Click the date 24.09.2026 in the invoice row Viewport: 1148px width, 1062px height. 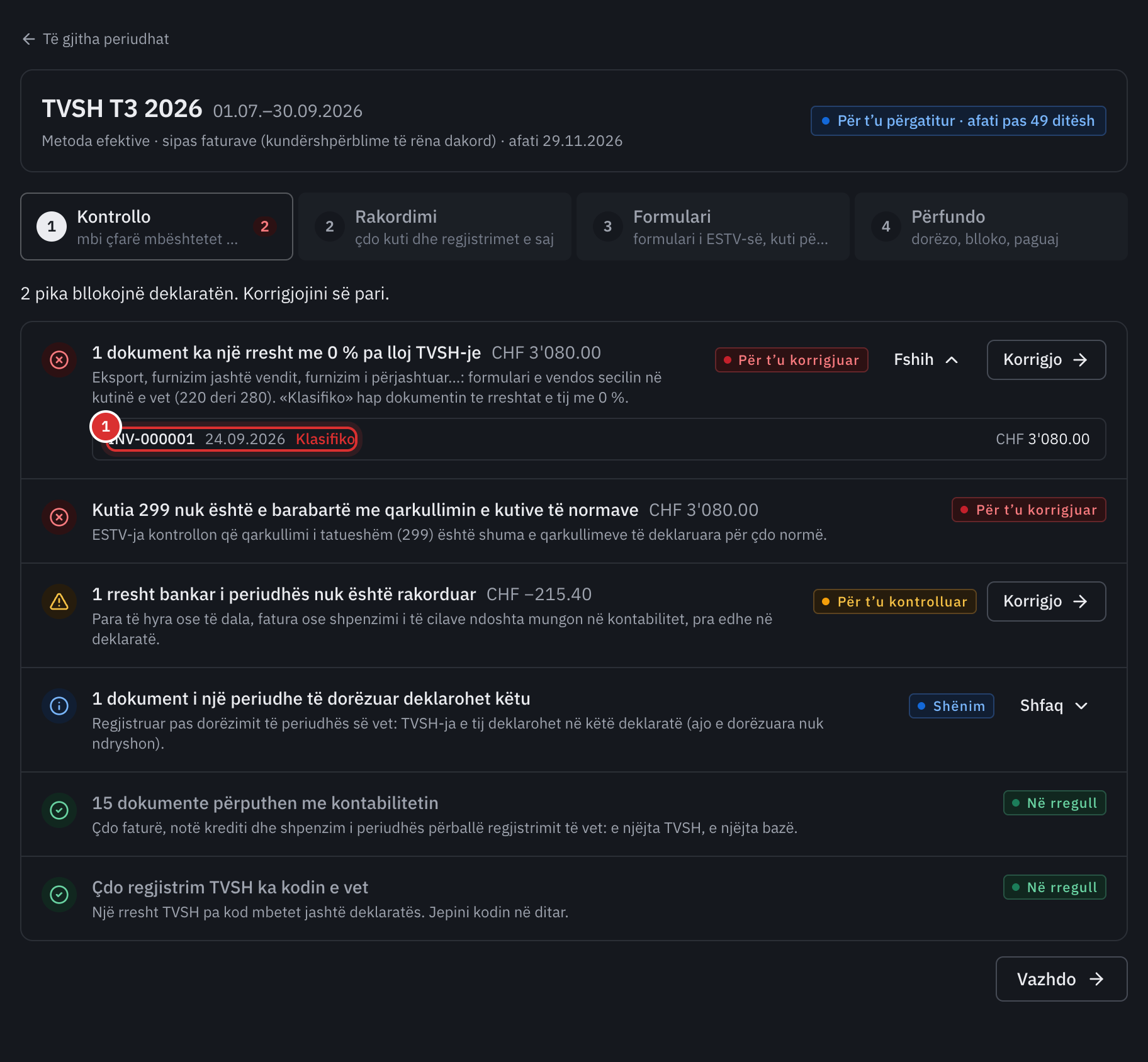(245, 439)
